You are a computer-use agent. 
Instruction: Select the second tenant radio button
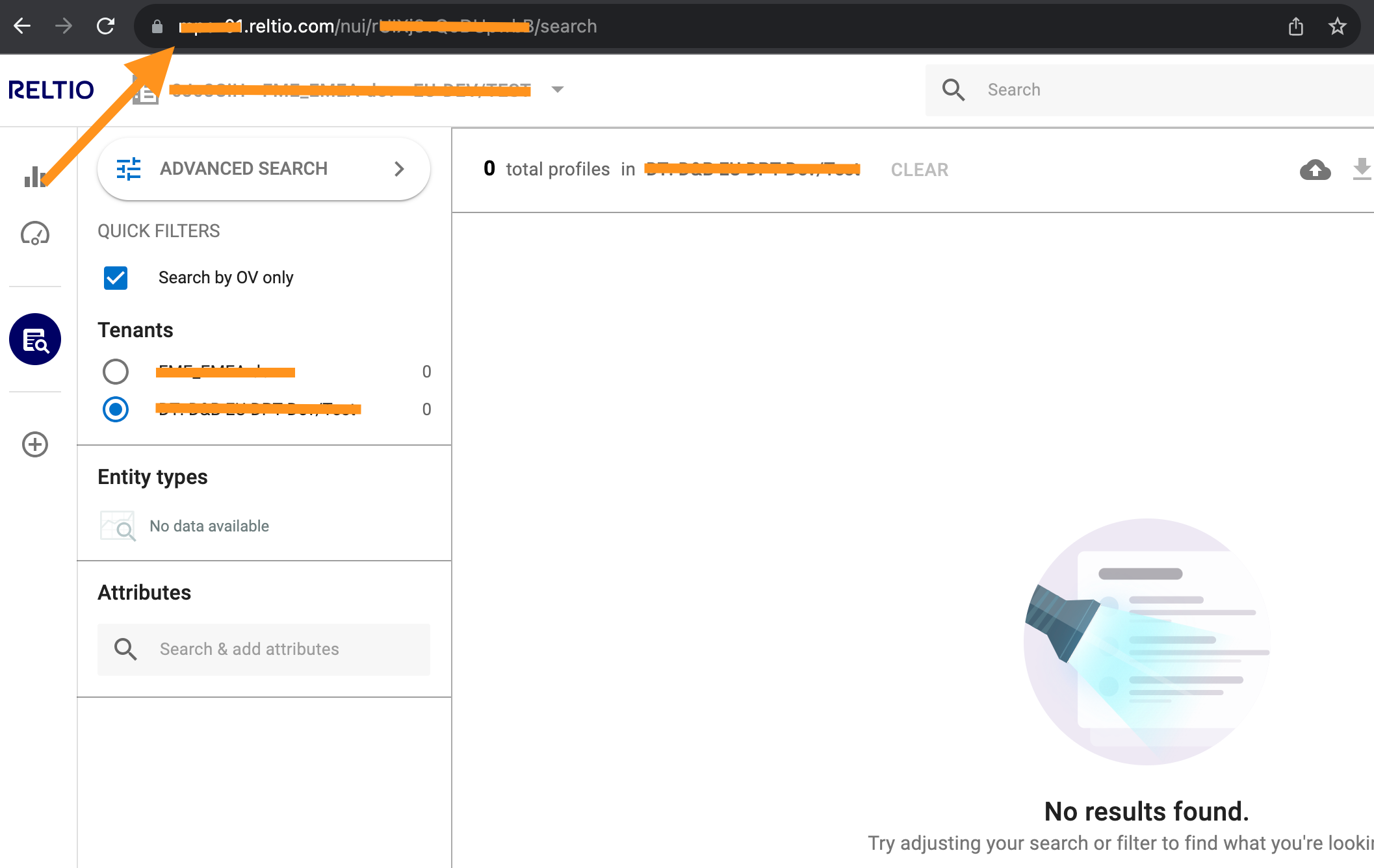tap(115, 409)
